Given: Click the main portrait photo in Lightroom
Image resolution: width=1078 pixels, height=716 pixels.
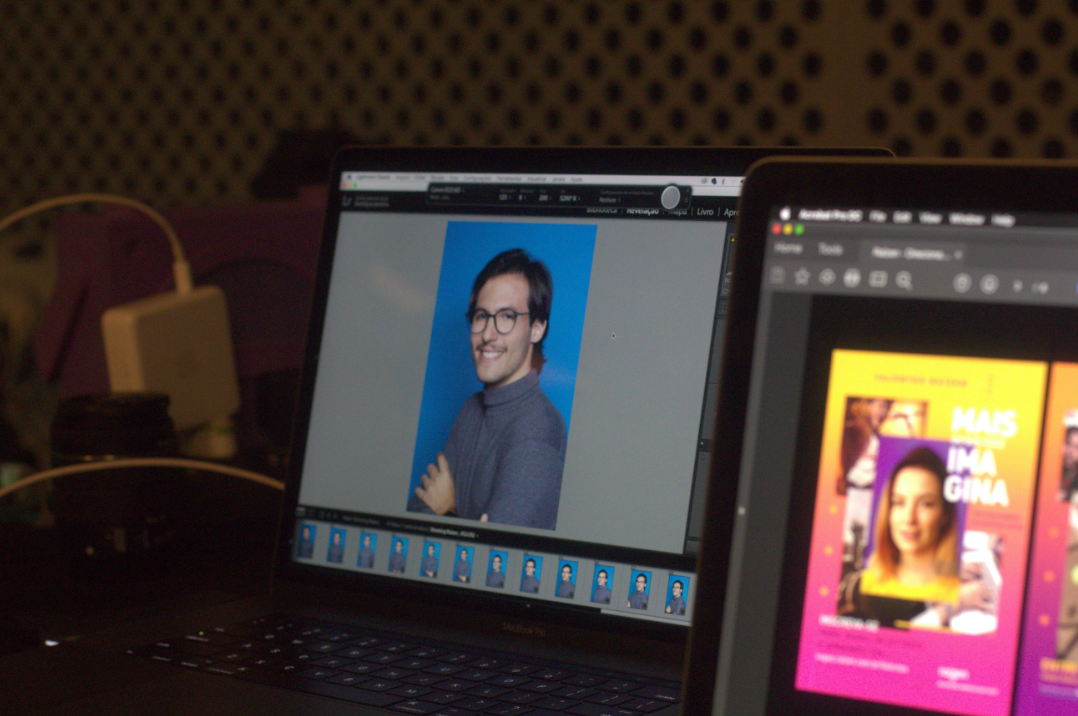Looking at the screenshot, I should click(x=504, y=375).
